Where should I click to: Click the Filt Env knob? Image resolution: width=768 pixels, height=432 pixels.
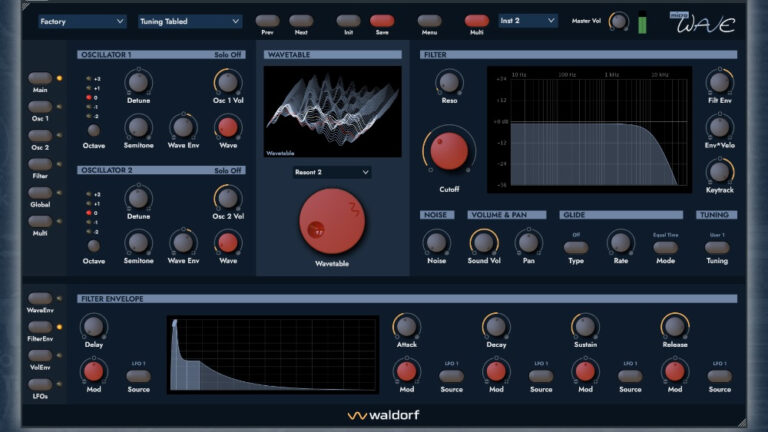click(720, 82)
